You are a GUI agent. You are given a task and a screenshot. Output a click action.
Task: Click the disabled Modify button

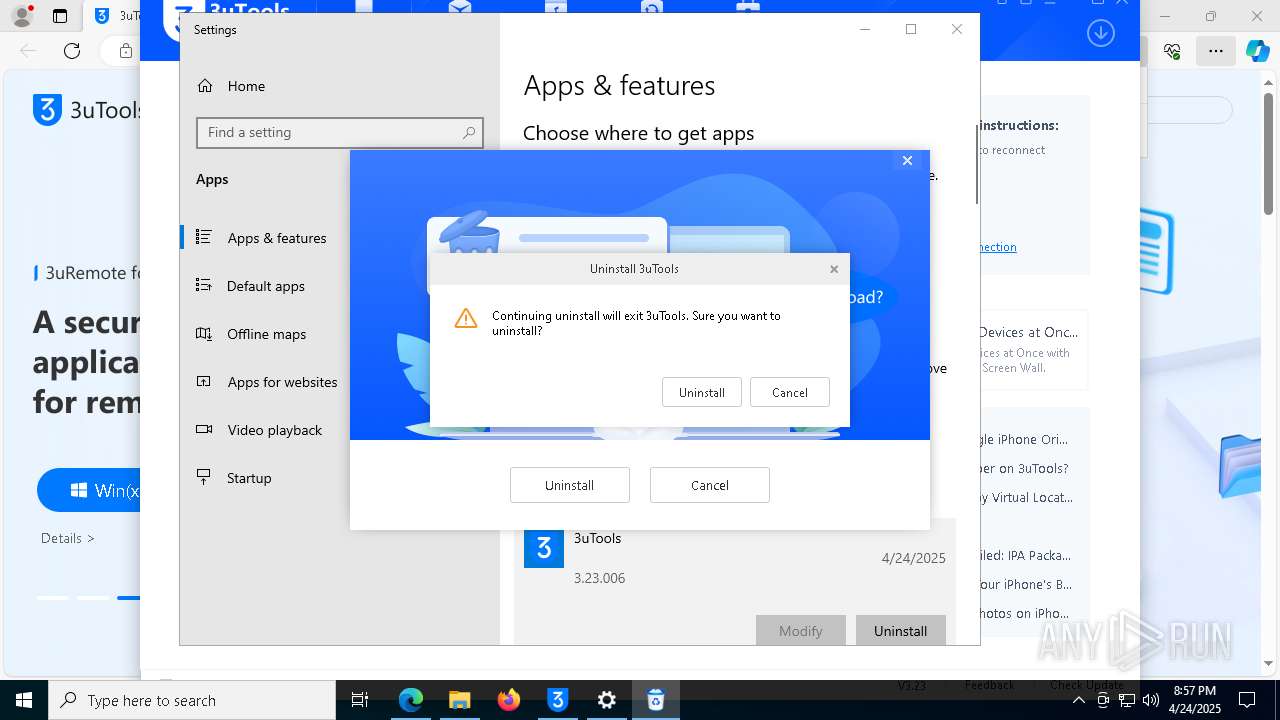tap(800, 631)
